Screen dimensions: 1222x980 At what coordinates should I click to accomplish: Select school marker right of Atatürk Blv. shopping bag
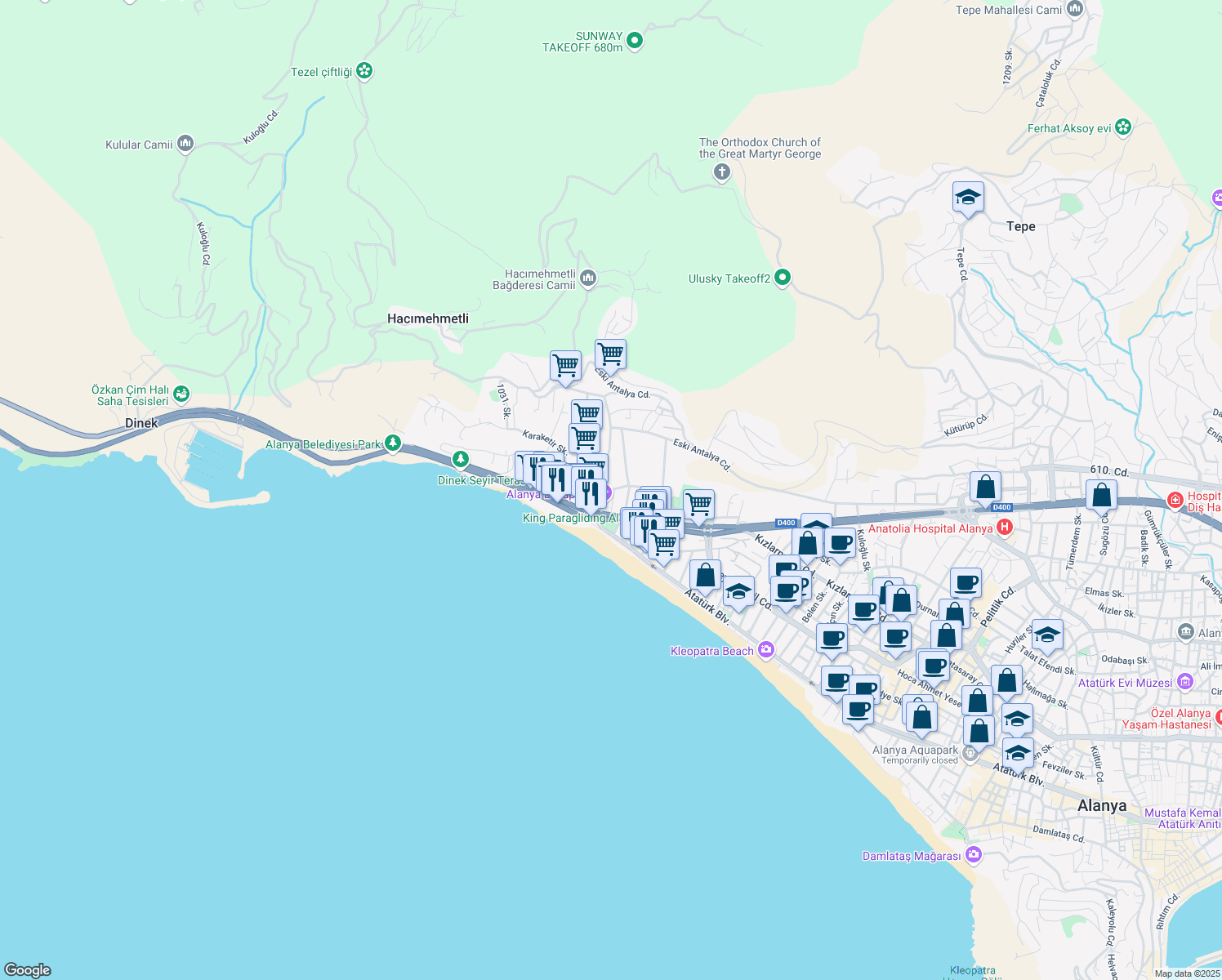pyautogui.click(x=738, y=593)
